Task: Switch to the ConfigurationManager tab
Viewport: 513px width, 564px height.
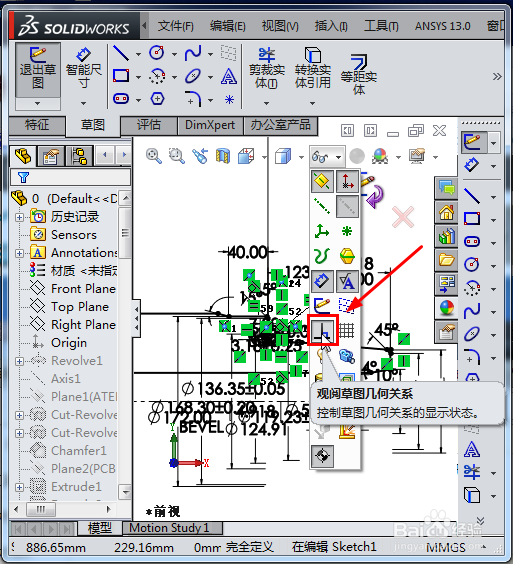Action: click(80, 156)
